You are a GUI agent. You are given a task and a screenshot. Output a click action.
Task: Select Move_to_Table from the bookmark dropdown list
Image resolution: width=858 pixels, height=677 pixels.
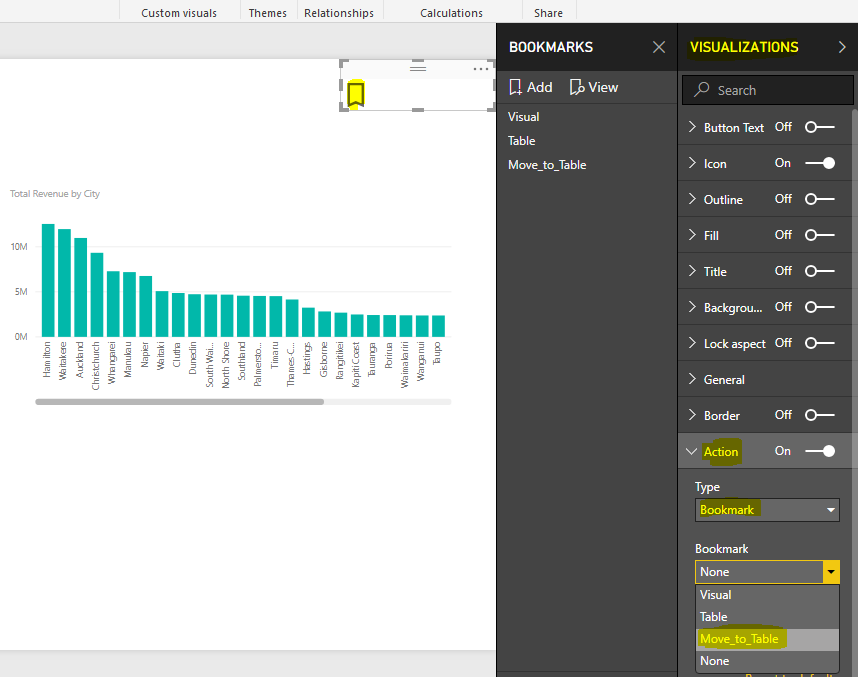tap(740, 638)
